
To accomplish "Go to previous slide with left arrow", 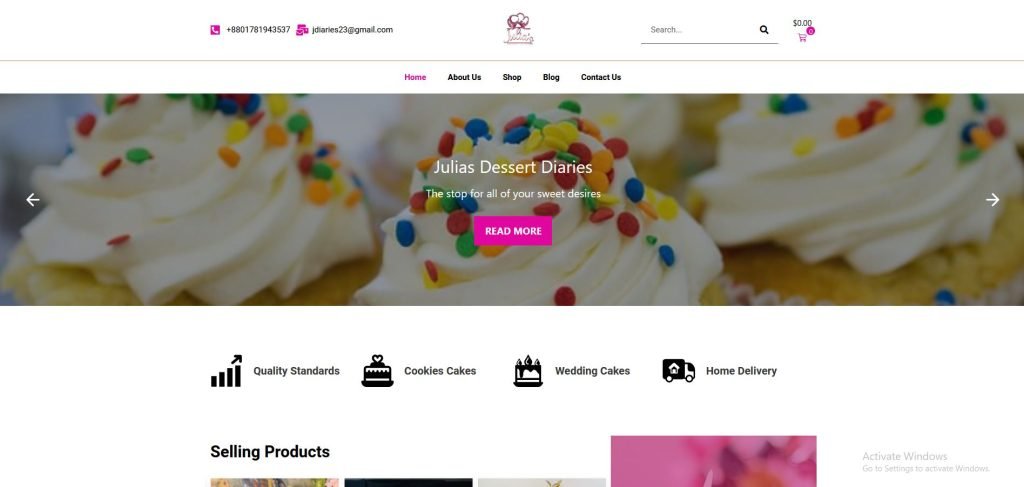I will tap(33, 200).
